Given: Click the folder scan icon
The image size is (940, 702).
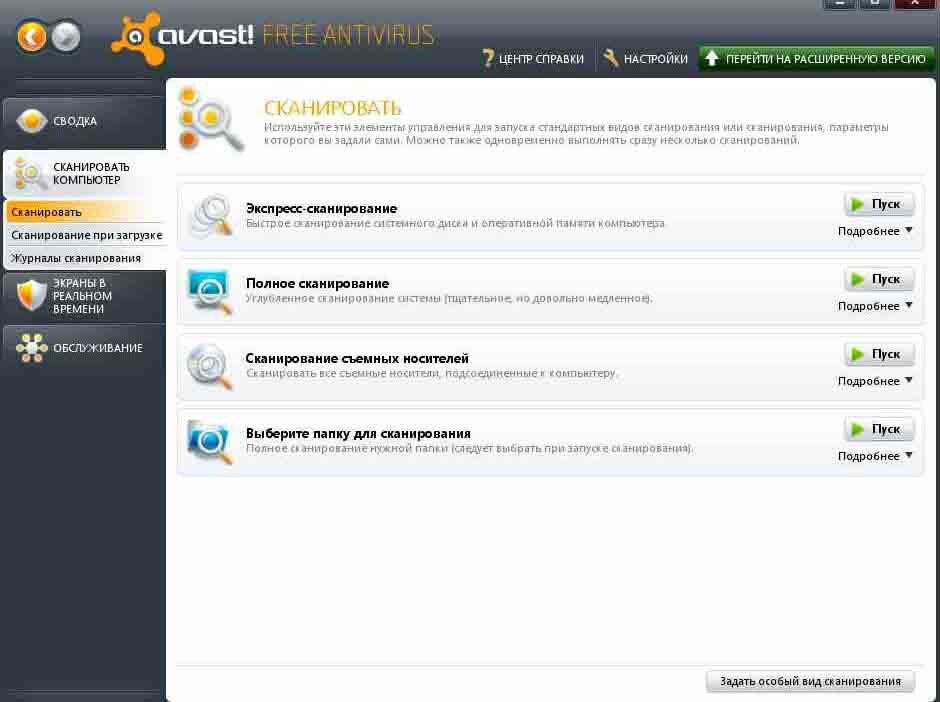Looking at the screenshot, I should (x=210, y=442).
